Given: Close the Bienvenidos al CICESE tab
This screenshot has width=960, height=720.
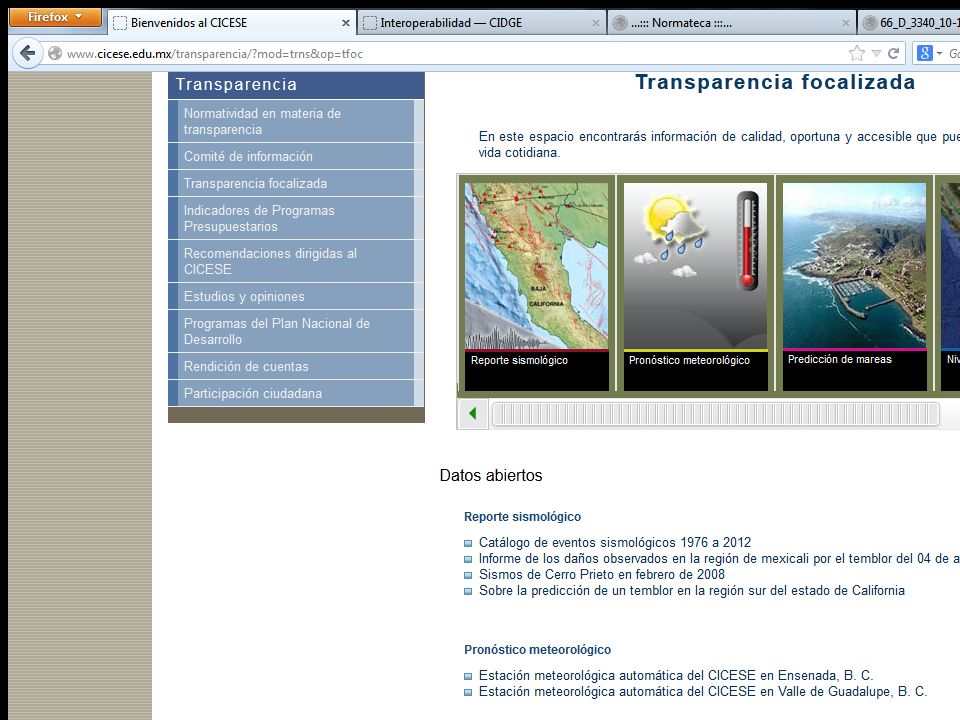Looking at the screenshot, I should (345, 23).
